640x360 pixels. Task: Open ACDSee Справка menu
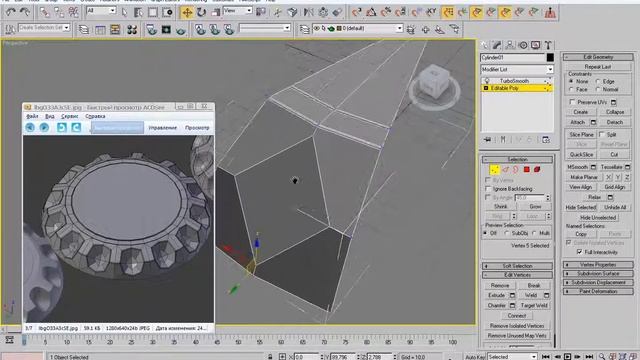(95, 116)
